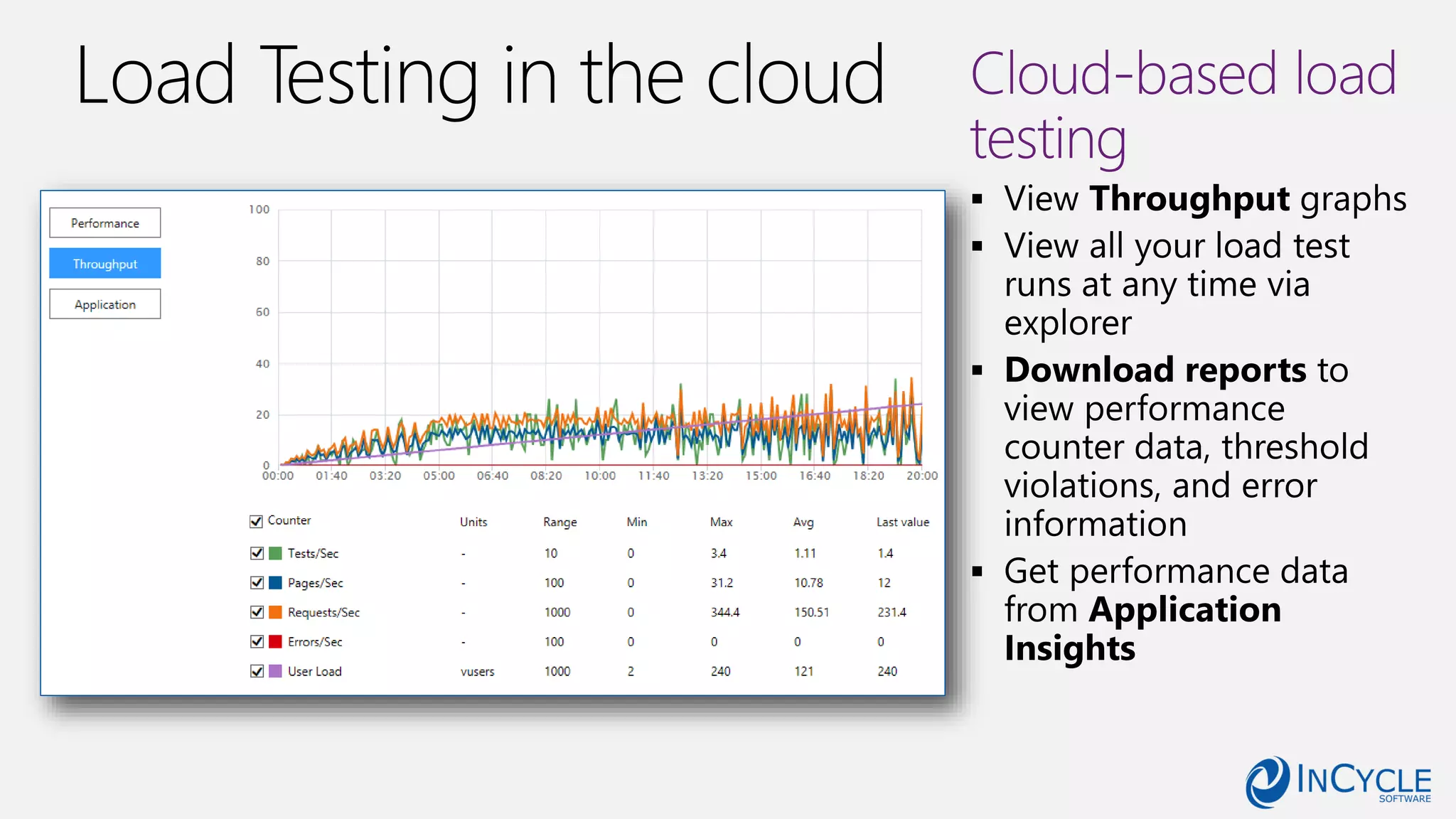Click the 20:00 time axis label

tap(922, 476)
